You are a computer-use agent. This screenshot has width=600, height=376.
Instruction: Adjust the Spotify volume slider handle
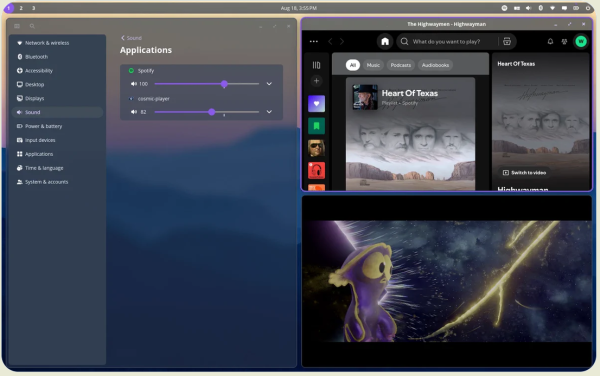click(224, 84)
